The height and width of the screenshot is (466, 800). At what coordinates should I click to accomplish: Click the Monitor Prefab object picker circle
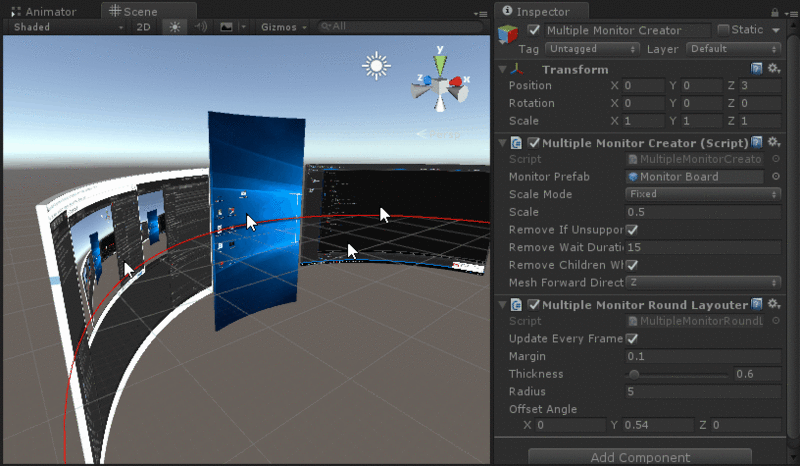[x=776, y=177]
